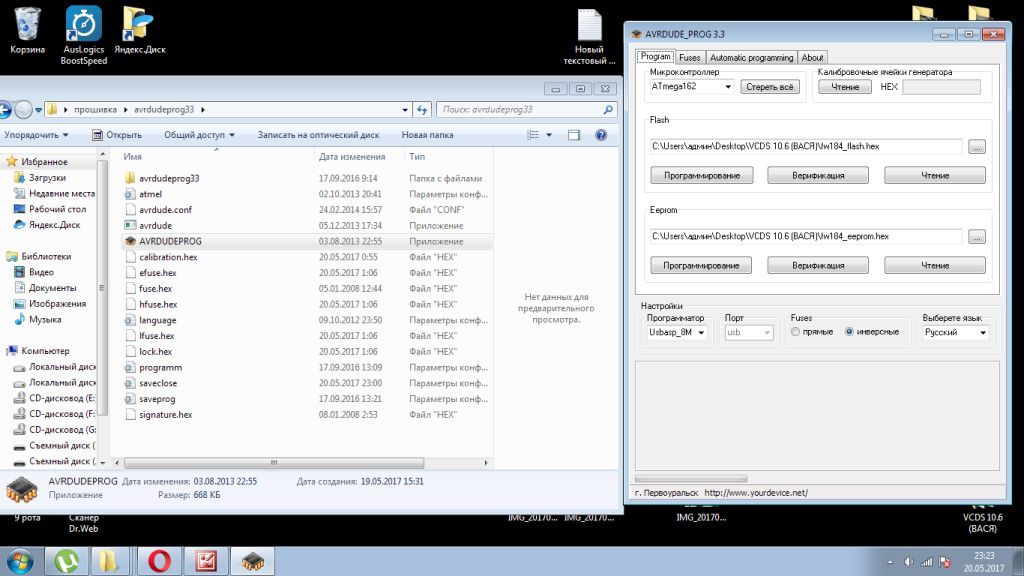This screenshot has height=576, width=1024.
Task: Launch AusLogics BoostSpeed desktop shortcut
Action: coord(84,35)
